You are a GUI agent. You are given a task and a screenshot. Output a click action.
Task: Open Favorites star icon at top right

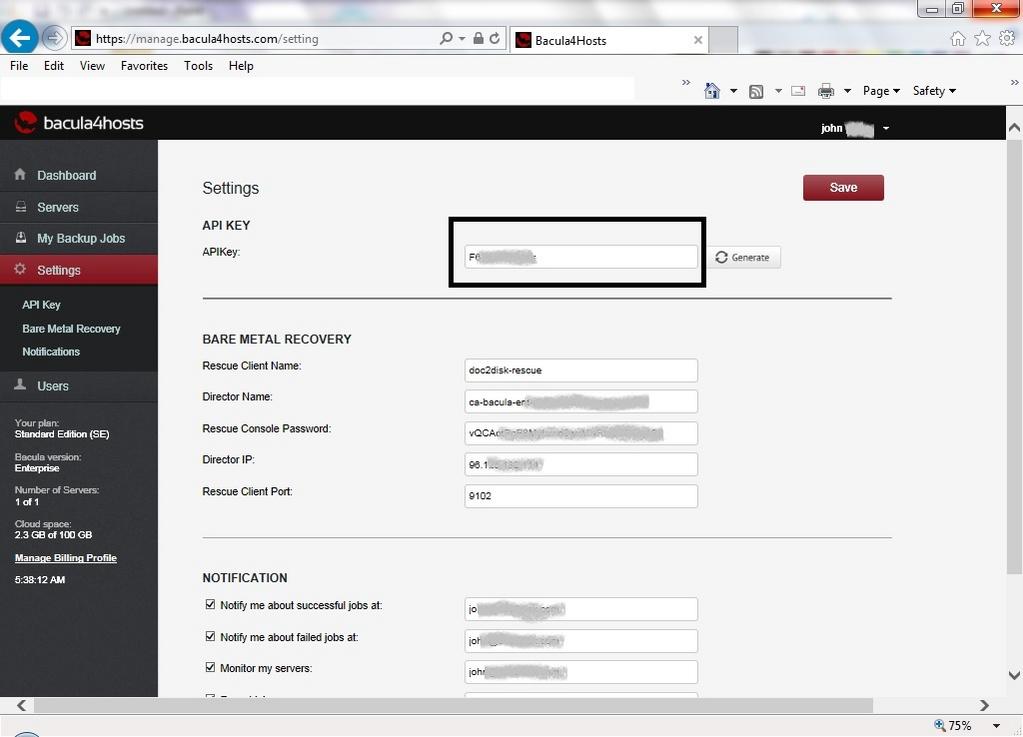[x=983, y=38]
